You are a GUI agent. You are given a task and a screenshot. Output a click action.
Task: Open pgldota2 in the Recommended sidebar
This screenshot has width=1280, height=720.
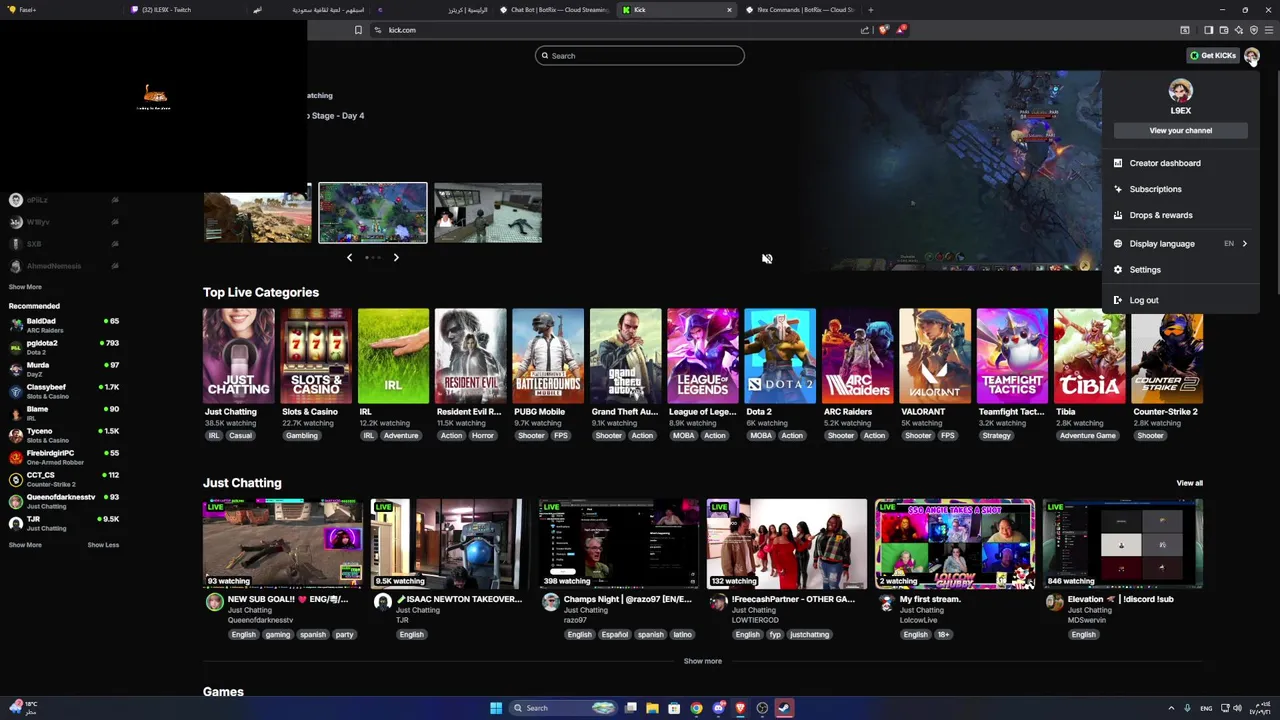tap(64, 347)
